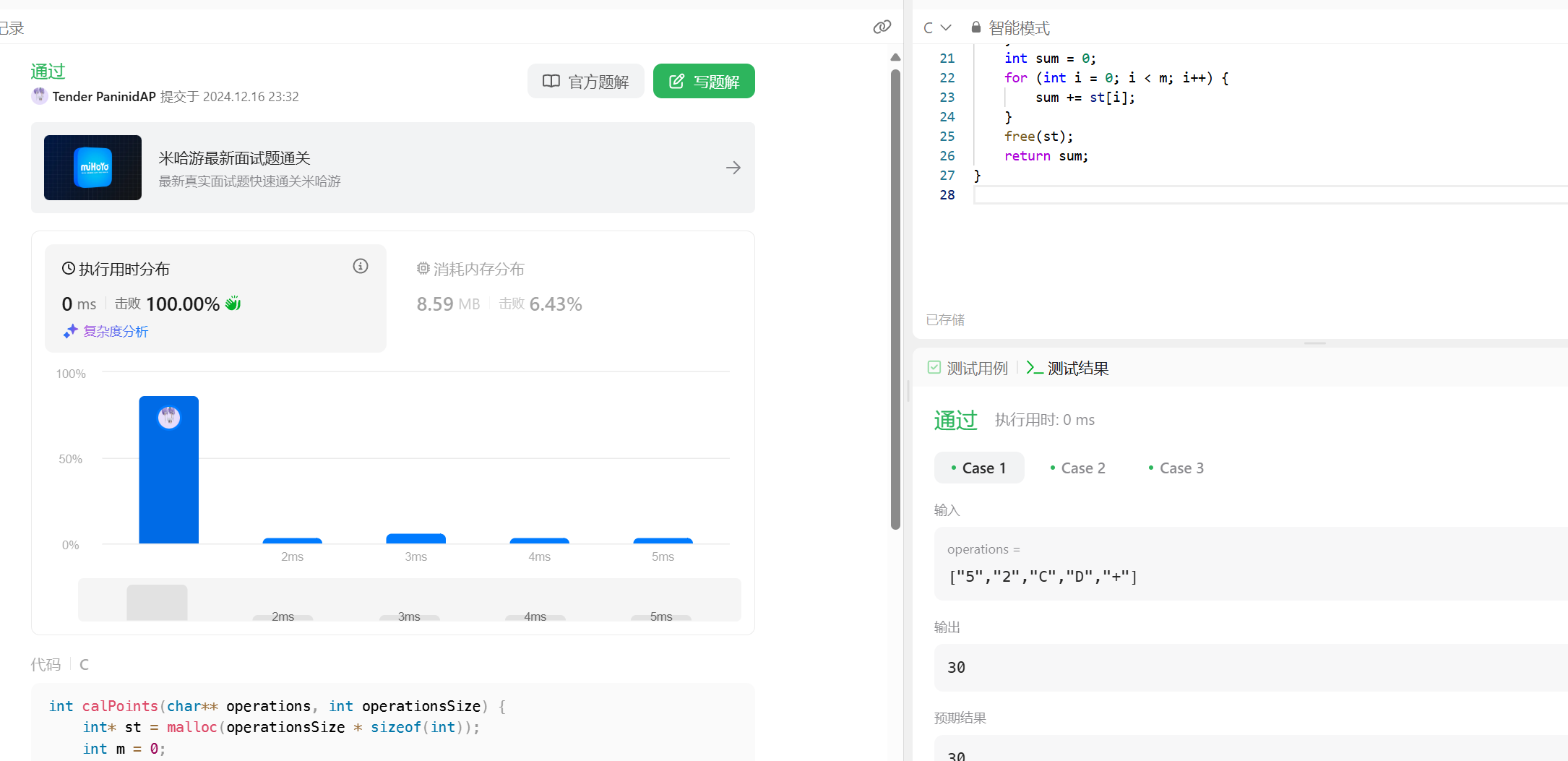The width and height of the screenshot is (1568, 761).
Task: Click the green 写题解 button
Action: [x=704, y=82]
